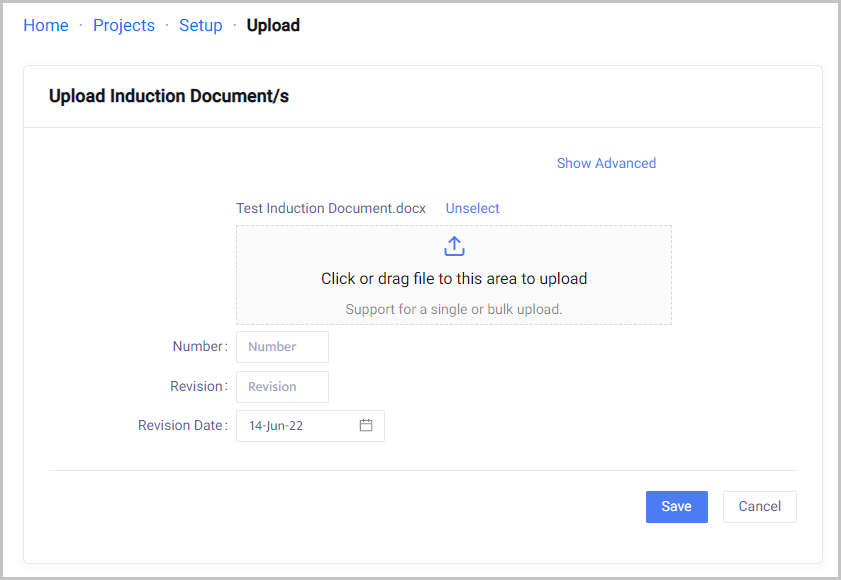Click the 'Number' field label

(x=197, y=346)
